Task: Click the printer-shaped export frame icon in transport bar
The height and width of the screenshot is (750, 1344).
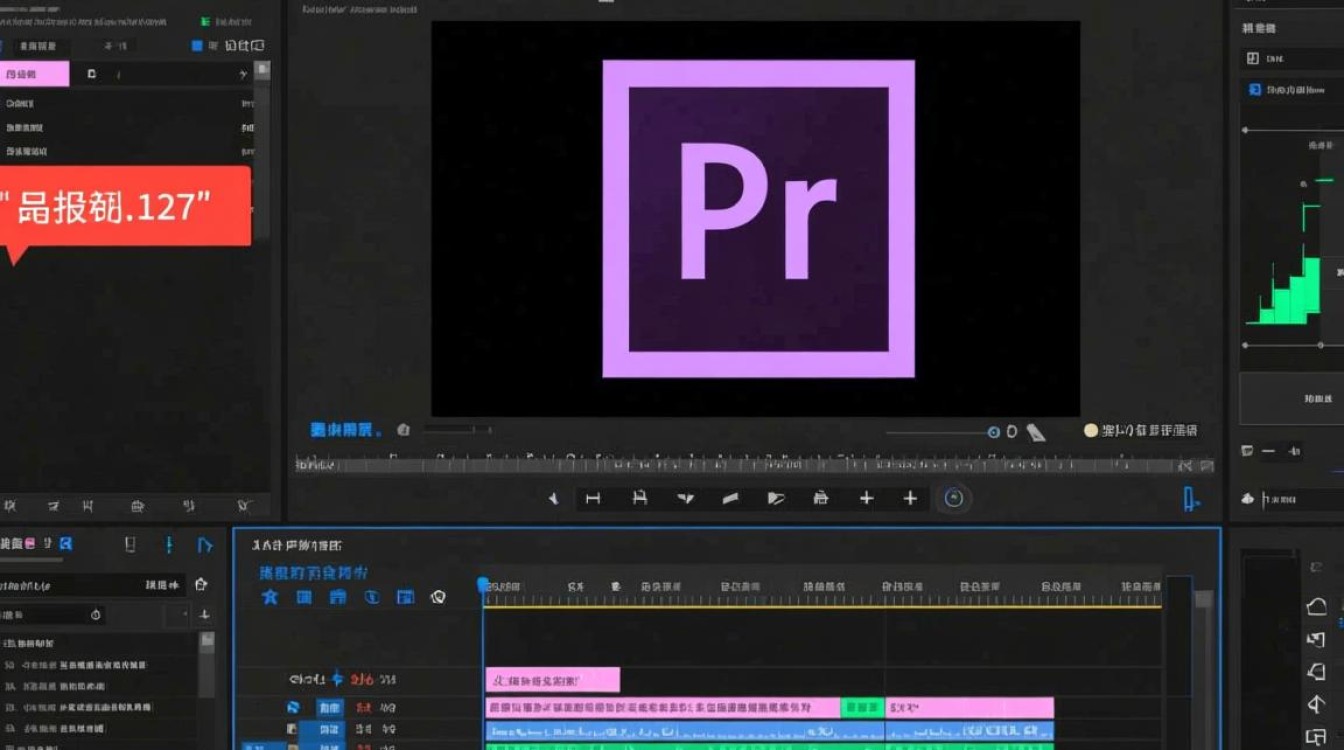Action: point(820,498)
